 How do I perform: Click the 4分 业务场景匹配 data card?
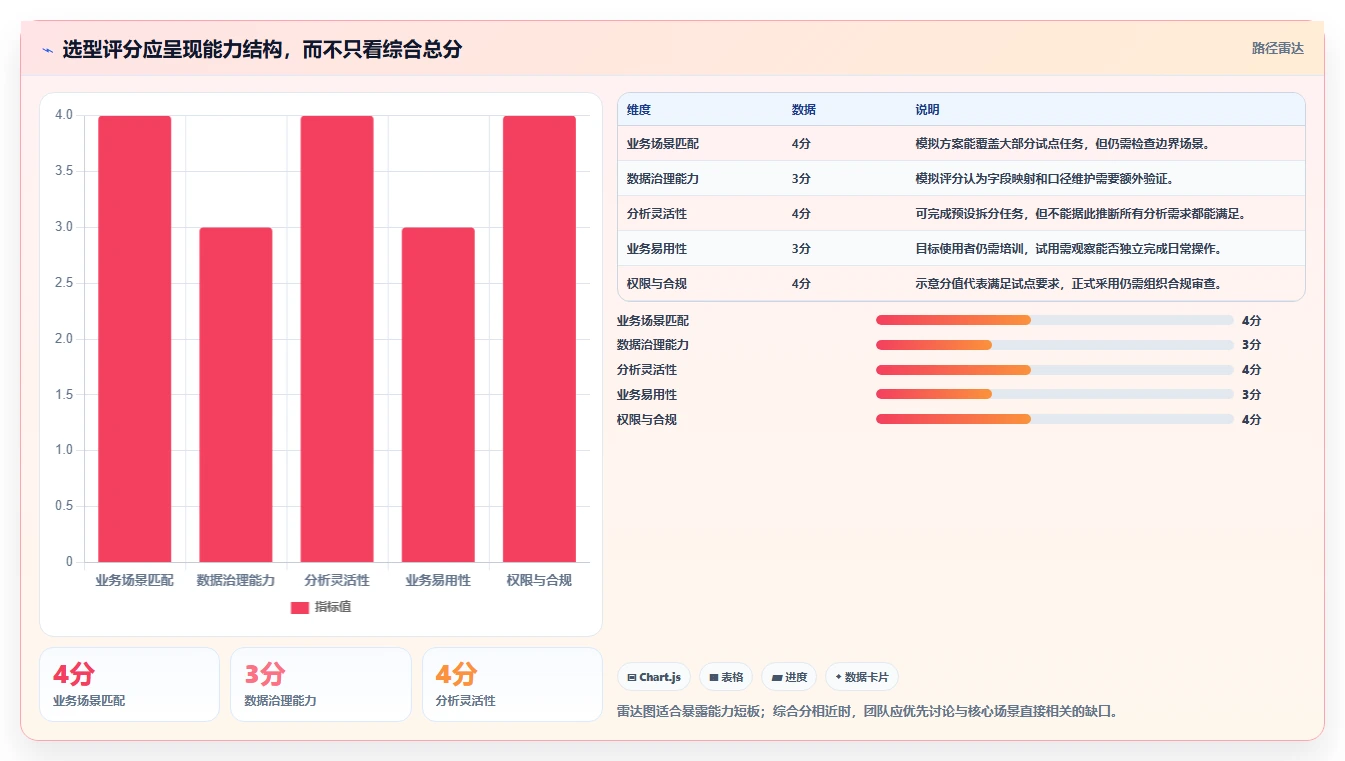[x=129, y=684]
